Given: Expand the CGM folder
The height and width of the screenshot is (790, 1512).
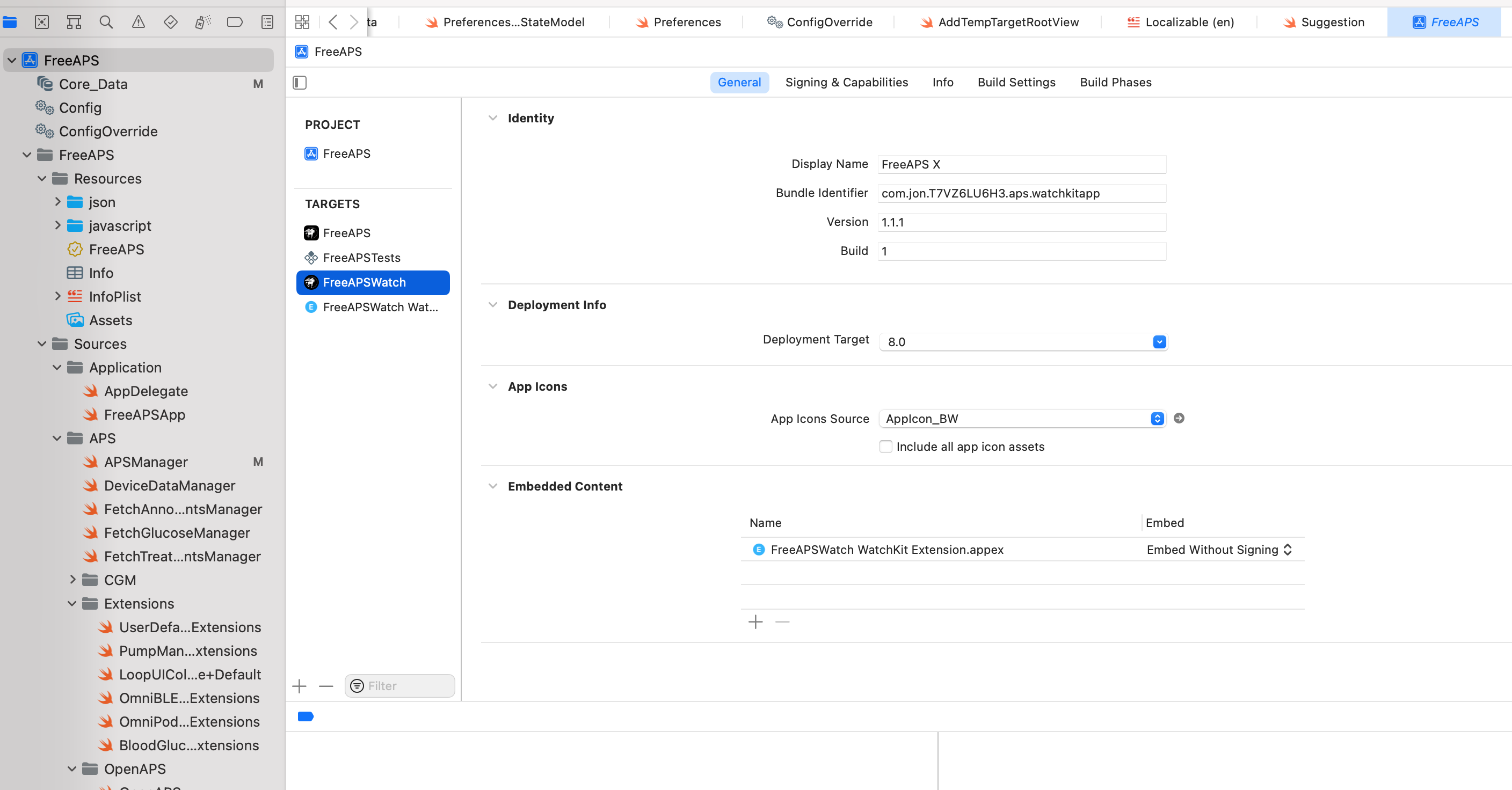Looking at the screenshot, I should pyautogui.click(x=73, y=580).
